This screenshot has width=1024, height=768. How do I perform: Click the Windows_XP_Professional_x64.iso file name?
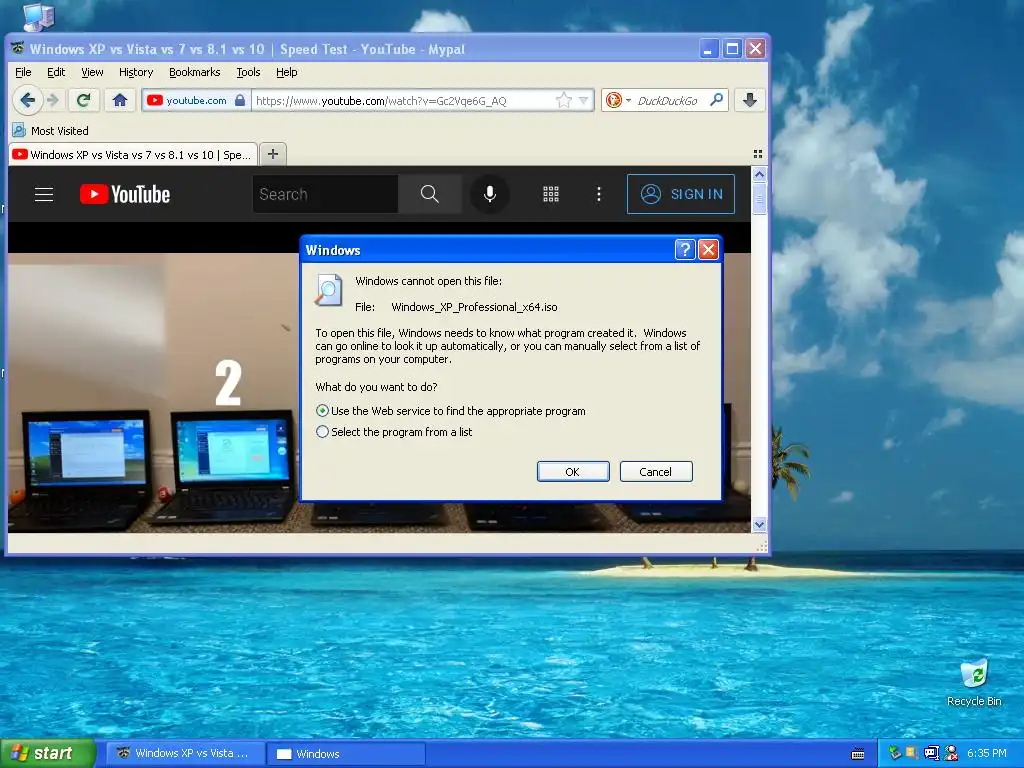pos(474,307)
